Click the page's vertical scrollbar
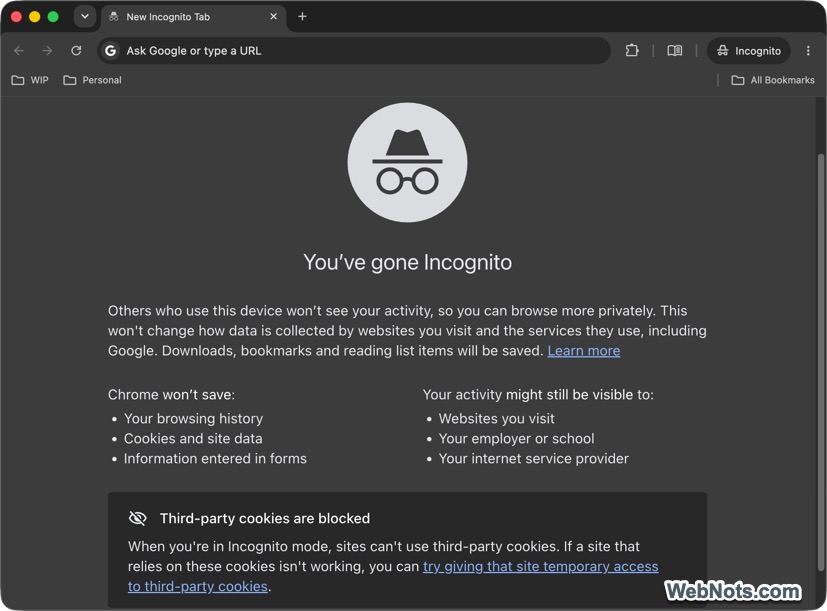 tap(820, 362)
